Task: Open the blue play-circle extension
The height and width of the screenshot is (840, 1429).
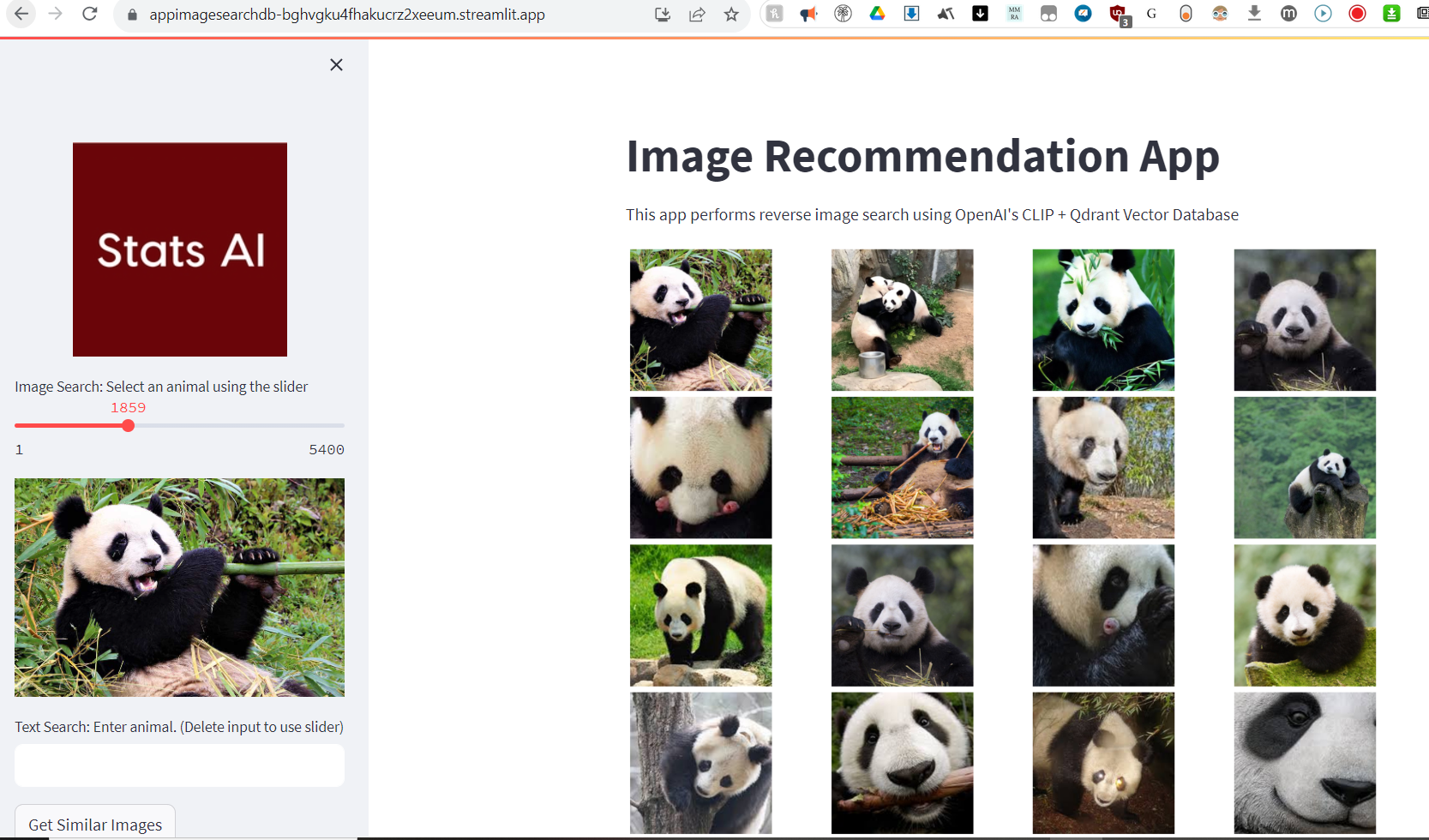Action: pos(1323,13)
